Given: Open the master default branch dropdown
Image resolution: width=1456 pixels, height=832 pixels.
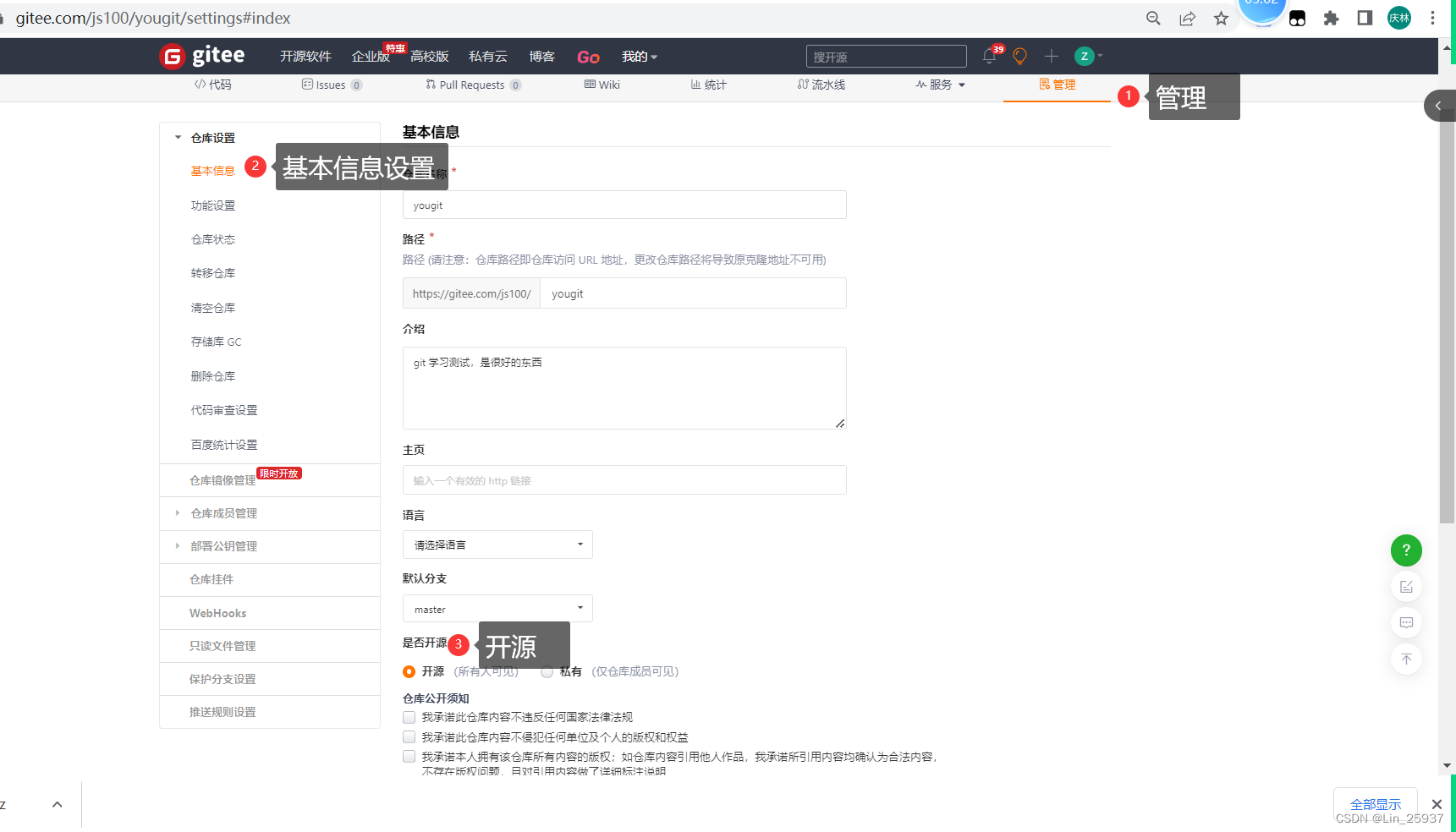Looking at the screenshot, I should coord(497,609).
